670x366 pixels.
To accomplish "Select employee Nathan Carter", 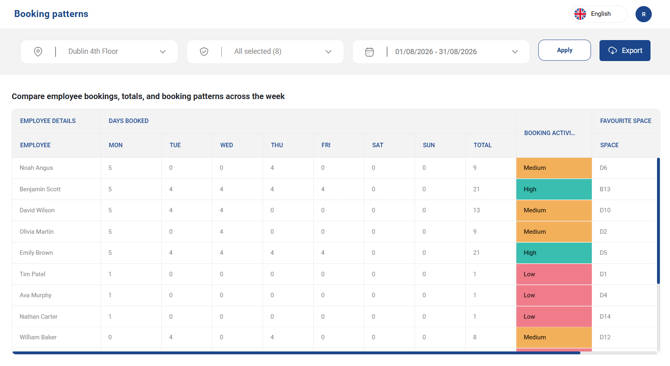I will 38,316.
